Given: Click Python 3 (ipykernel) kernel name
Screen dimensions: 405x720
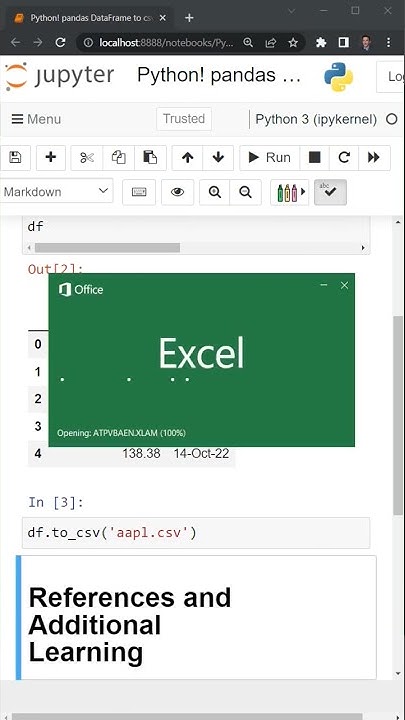Looking at the screenshot, I should click(x=316, y=119).
